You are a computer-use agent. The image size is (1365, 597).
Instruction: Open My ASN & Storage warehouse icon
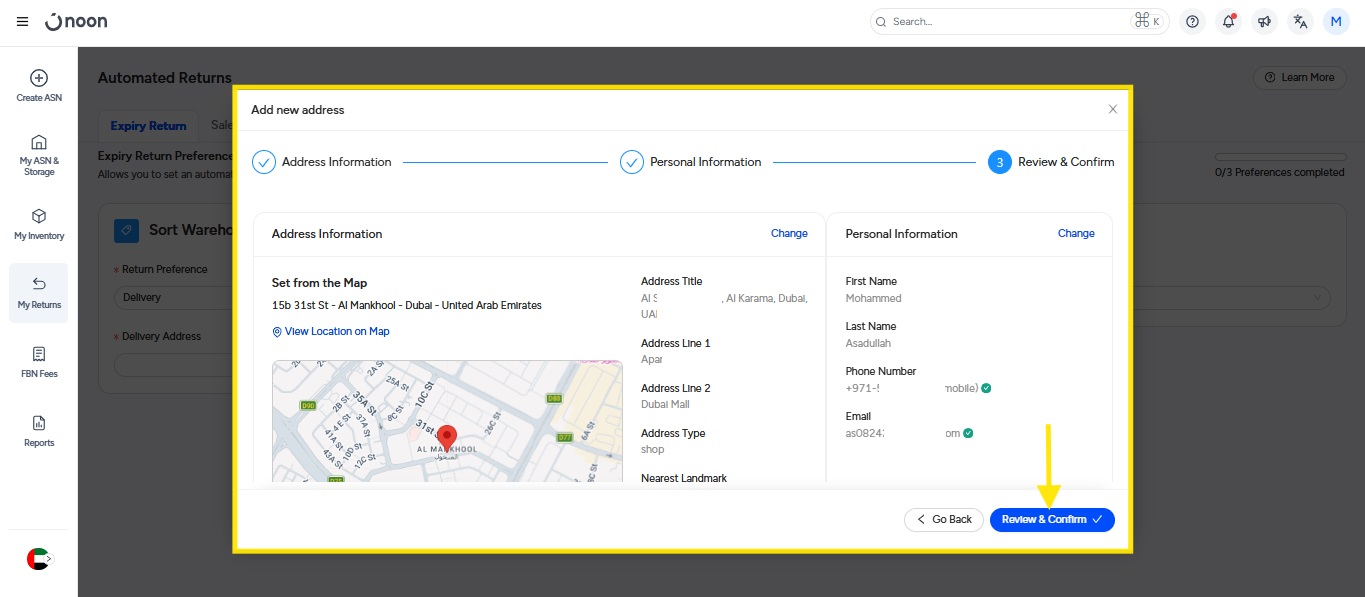(39, 142)
